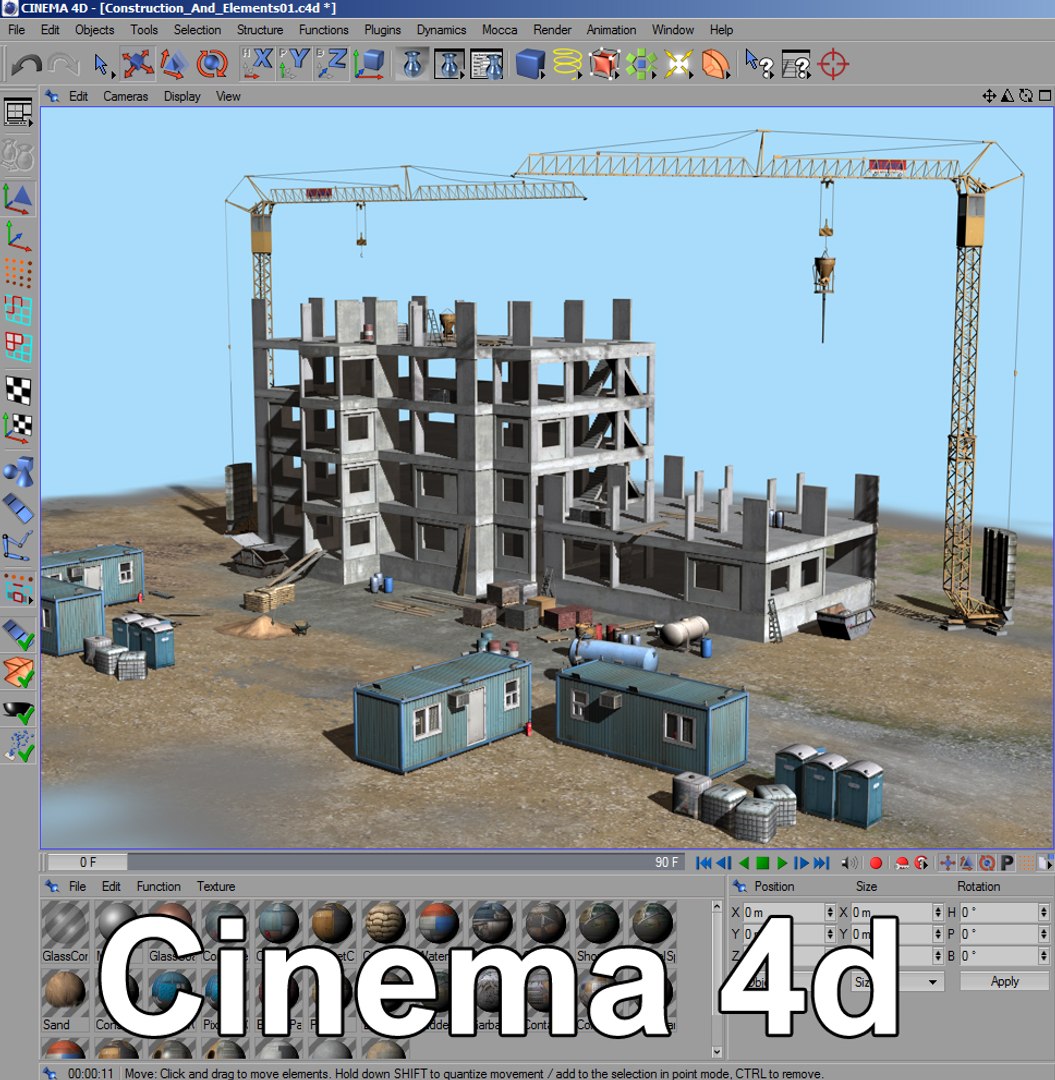
Task: Open the Plugins menu
Action: pyautogui.click(x=382, y=30)
